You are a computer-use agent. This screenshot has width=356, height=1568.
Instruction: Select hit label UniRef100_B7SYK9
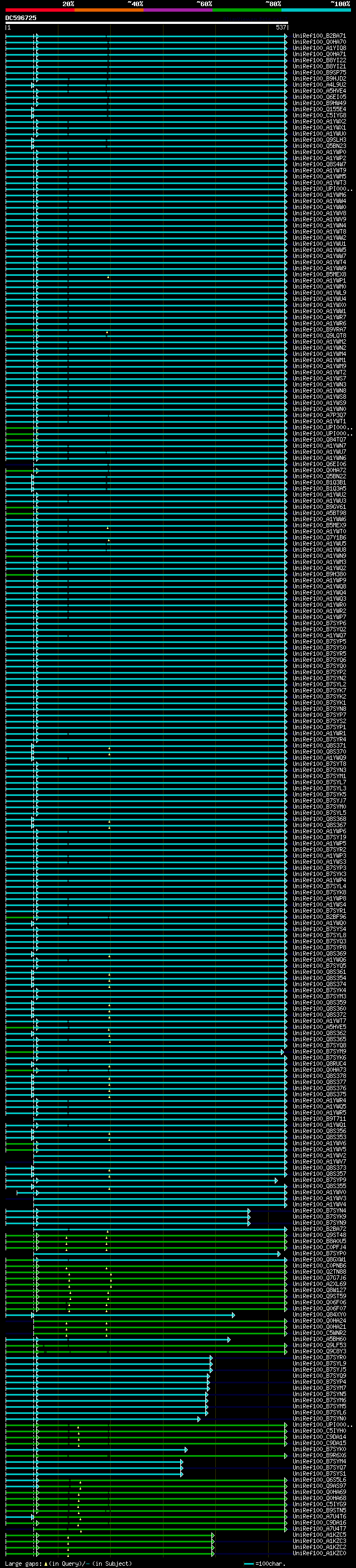pyautogui.click(x=319, y=1216)
